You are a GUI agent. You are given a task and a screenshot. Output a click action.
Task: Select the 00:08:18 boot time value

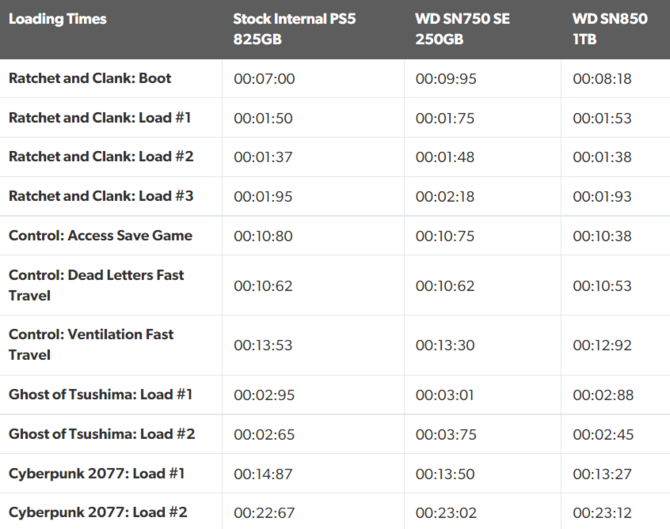click(602, 79)
